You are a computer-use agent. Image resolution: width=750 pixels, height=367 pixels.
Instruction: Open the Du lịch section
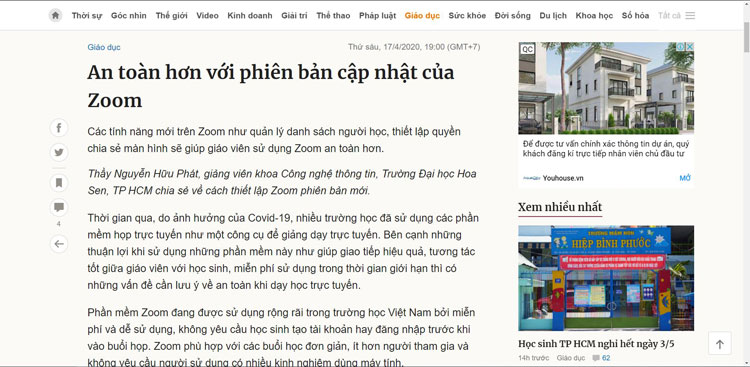pyautogui.click(x=553, y=15)
